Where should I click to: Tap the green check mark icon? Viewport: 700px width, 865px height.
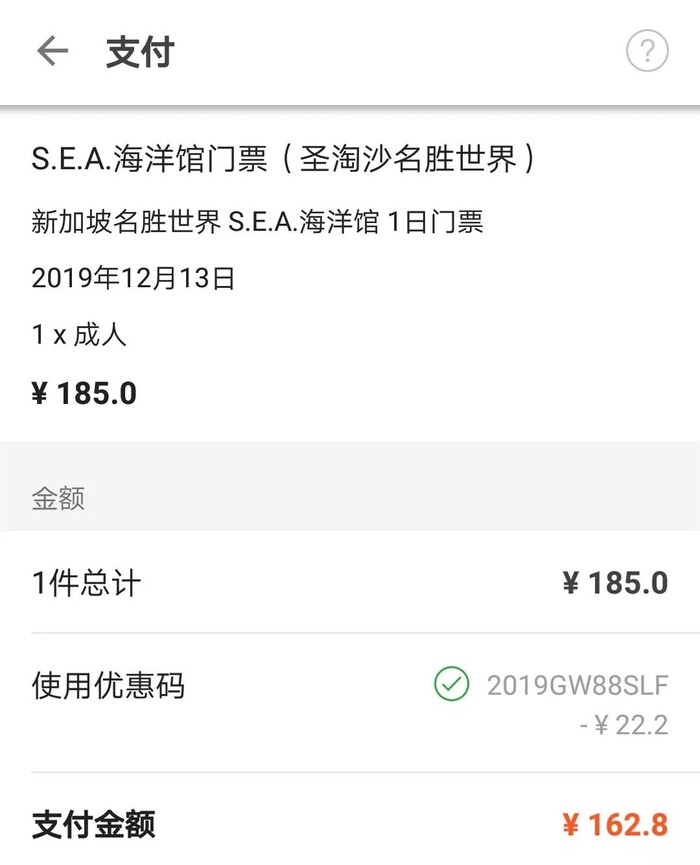click(x=451, y=685)
